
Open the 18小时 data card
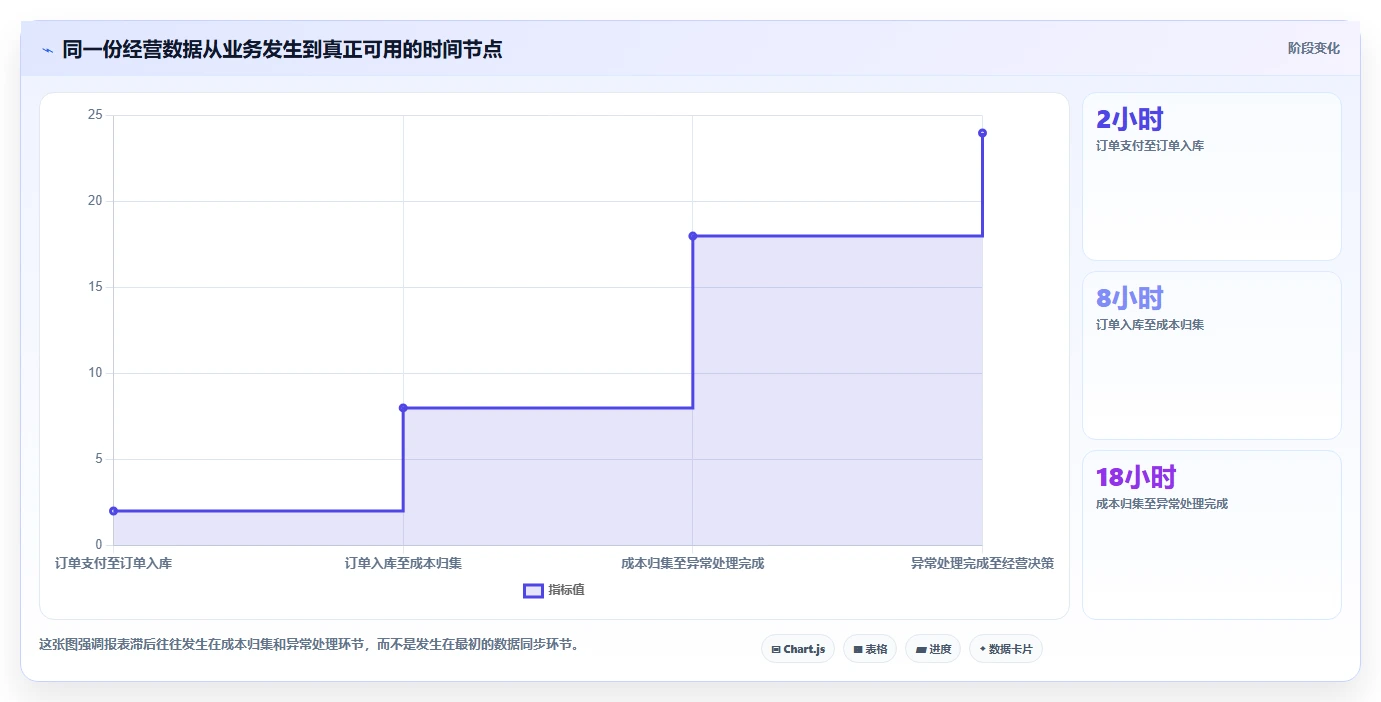[x=1211, y=534]
